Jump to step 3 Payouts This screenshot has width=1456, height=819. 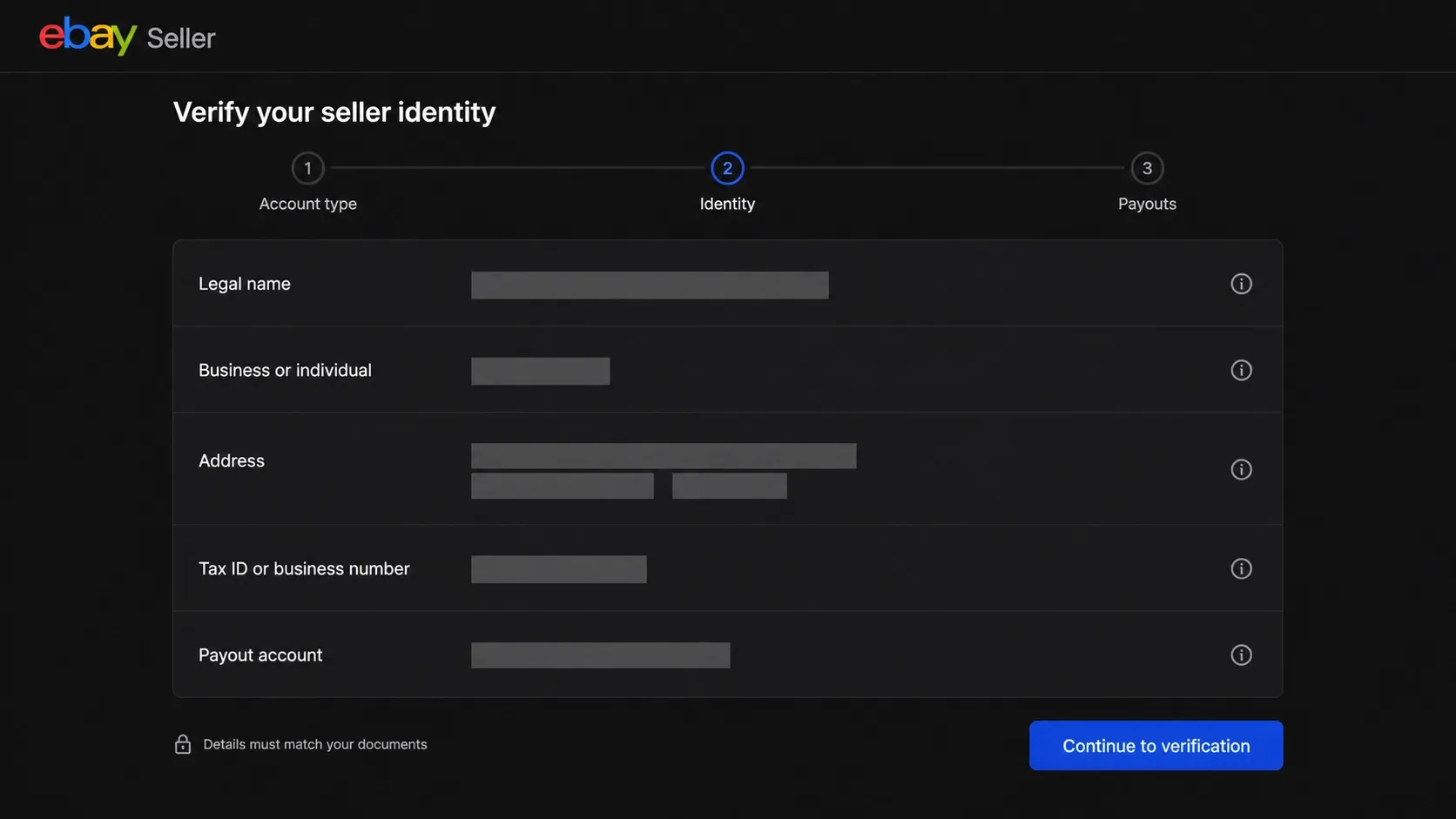[x=1147, y=168]
